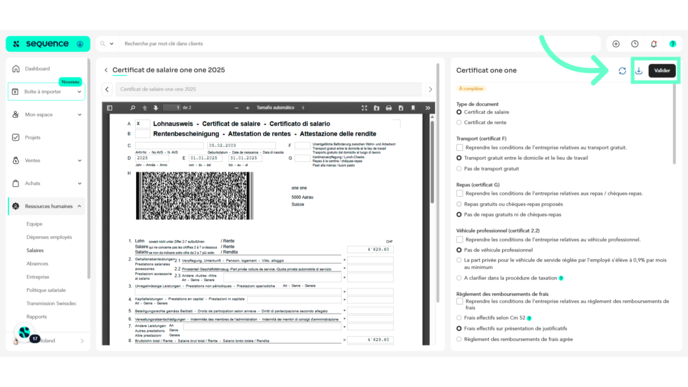688x387 pixels.
Task: Expand the Ventes menu
Action: pos(79,160)
